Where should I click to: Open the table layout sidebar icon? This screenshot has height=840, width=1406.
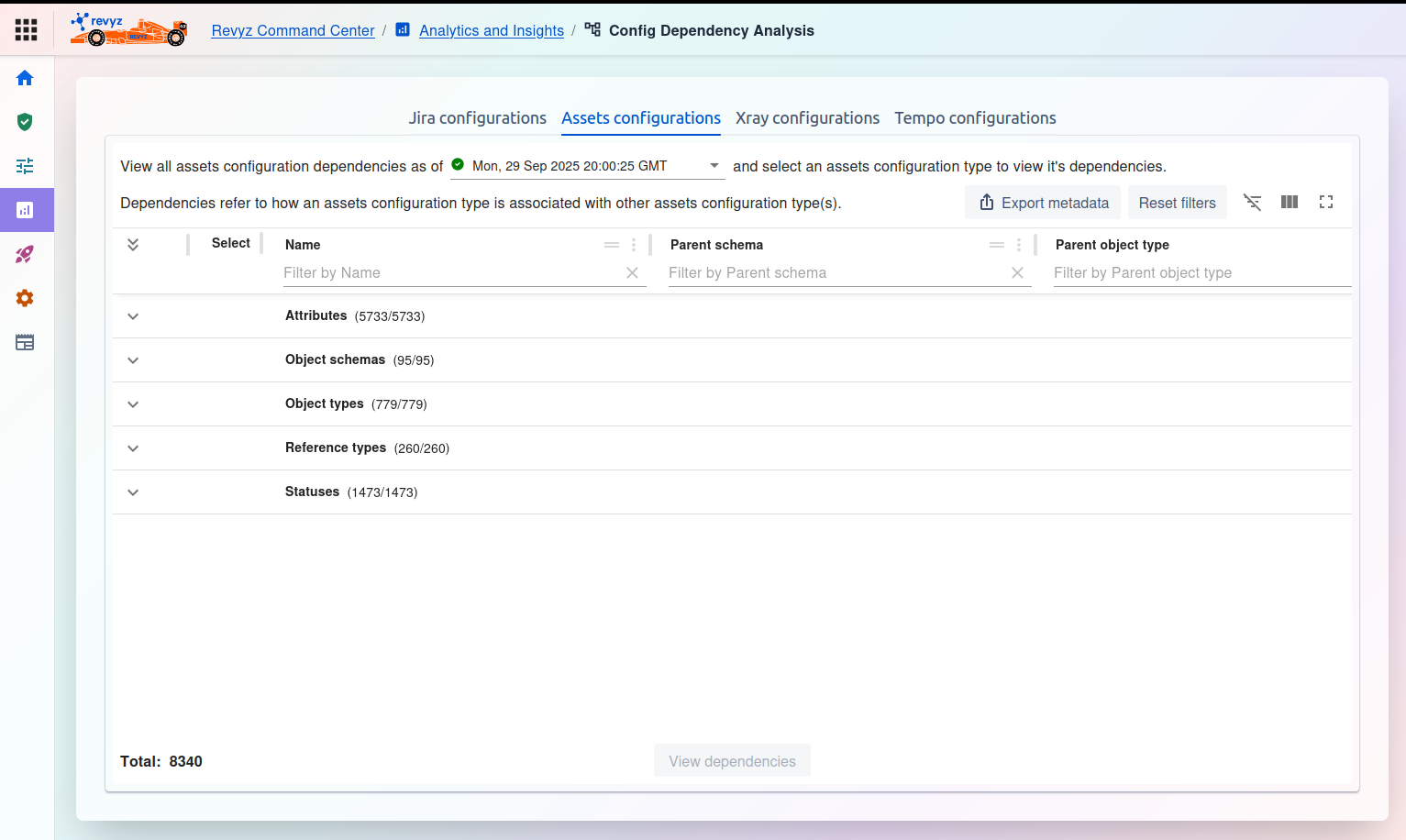pos(25,342)
